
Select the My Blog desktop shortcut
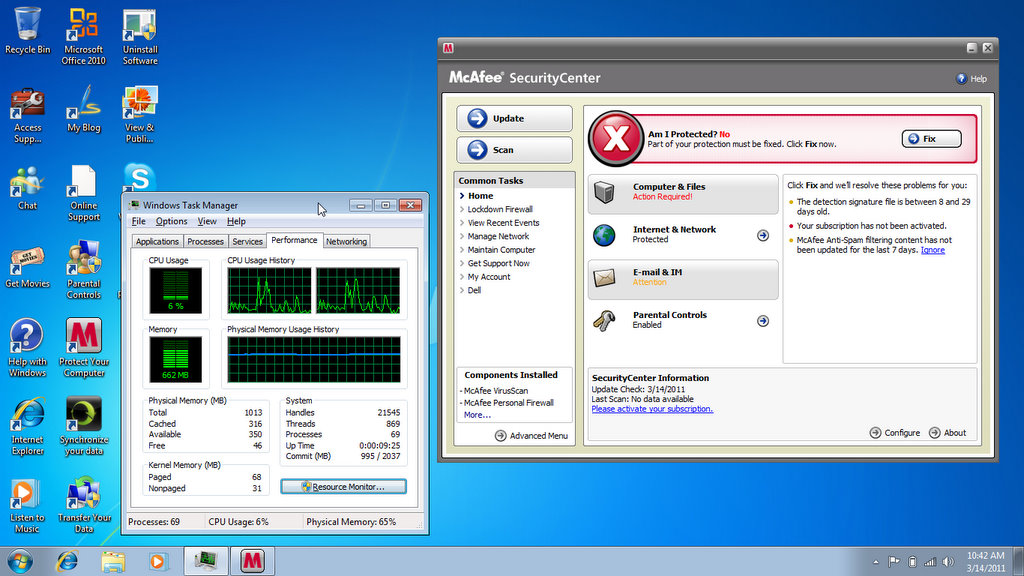pos(84,109)
